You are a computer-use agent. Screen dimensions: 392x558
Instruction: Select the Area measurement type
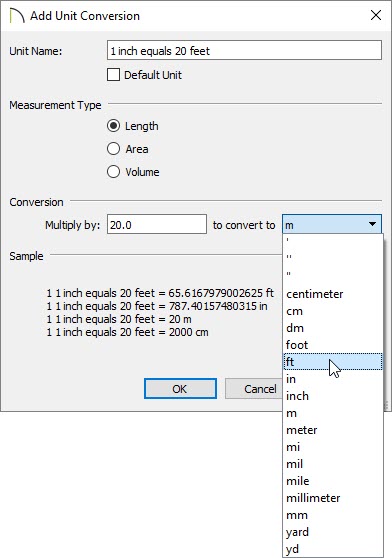click(113, 148)
